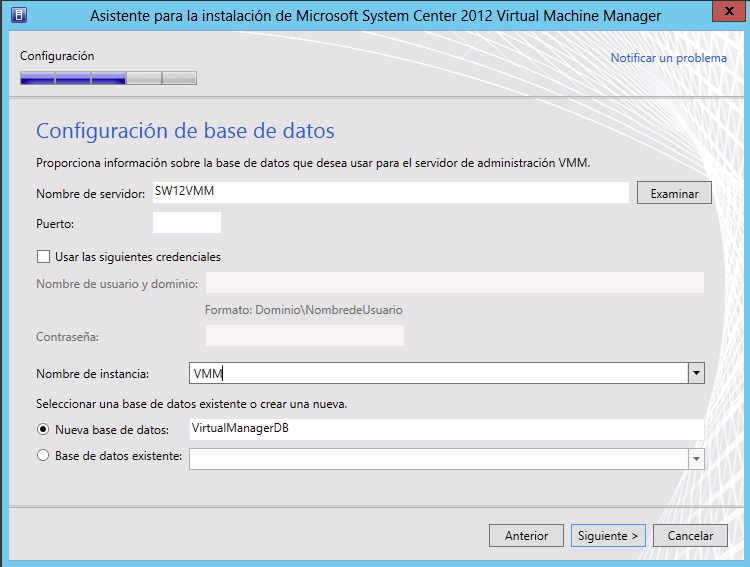
Task: Select the Nueva base de datos radio
Action: [x=43, y=429]
